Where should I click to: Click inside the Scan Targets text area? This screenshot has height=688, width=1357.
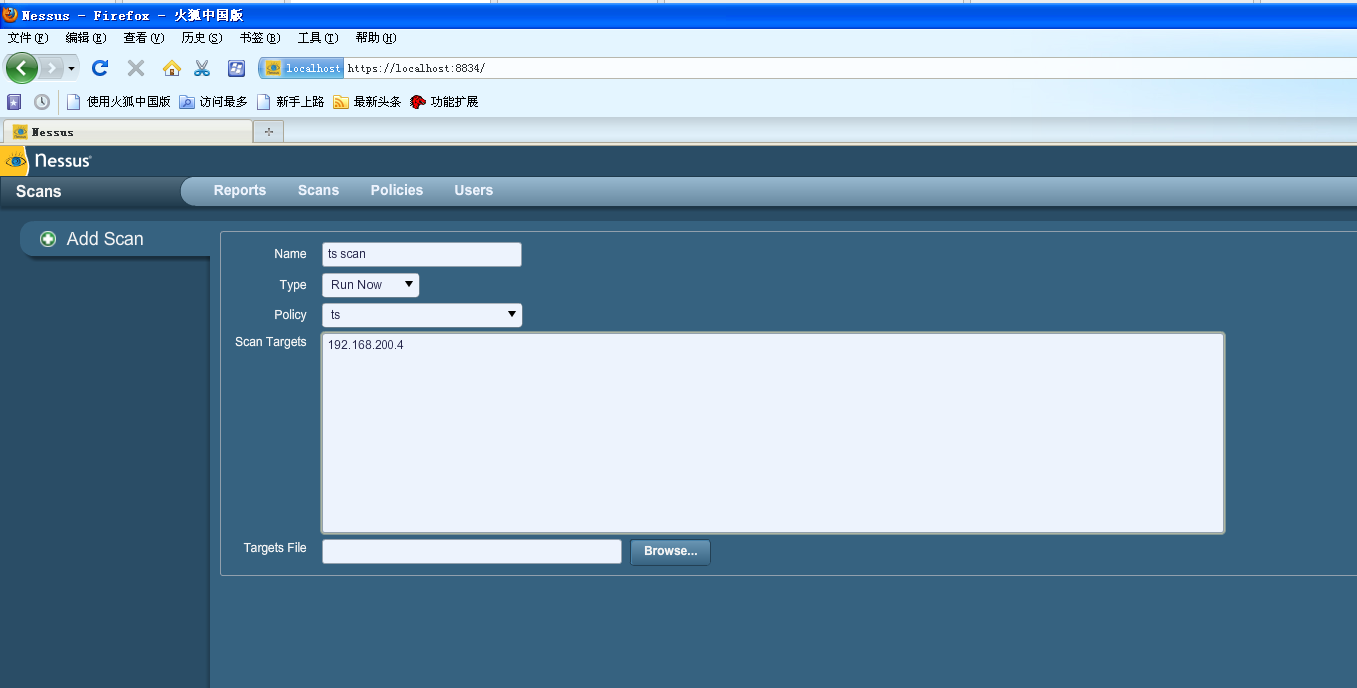(x=772, y=433)
